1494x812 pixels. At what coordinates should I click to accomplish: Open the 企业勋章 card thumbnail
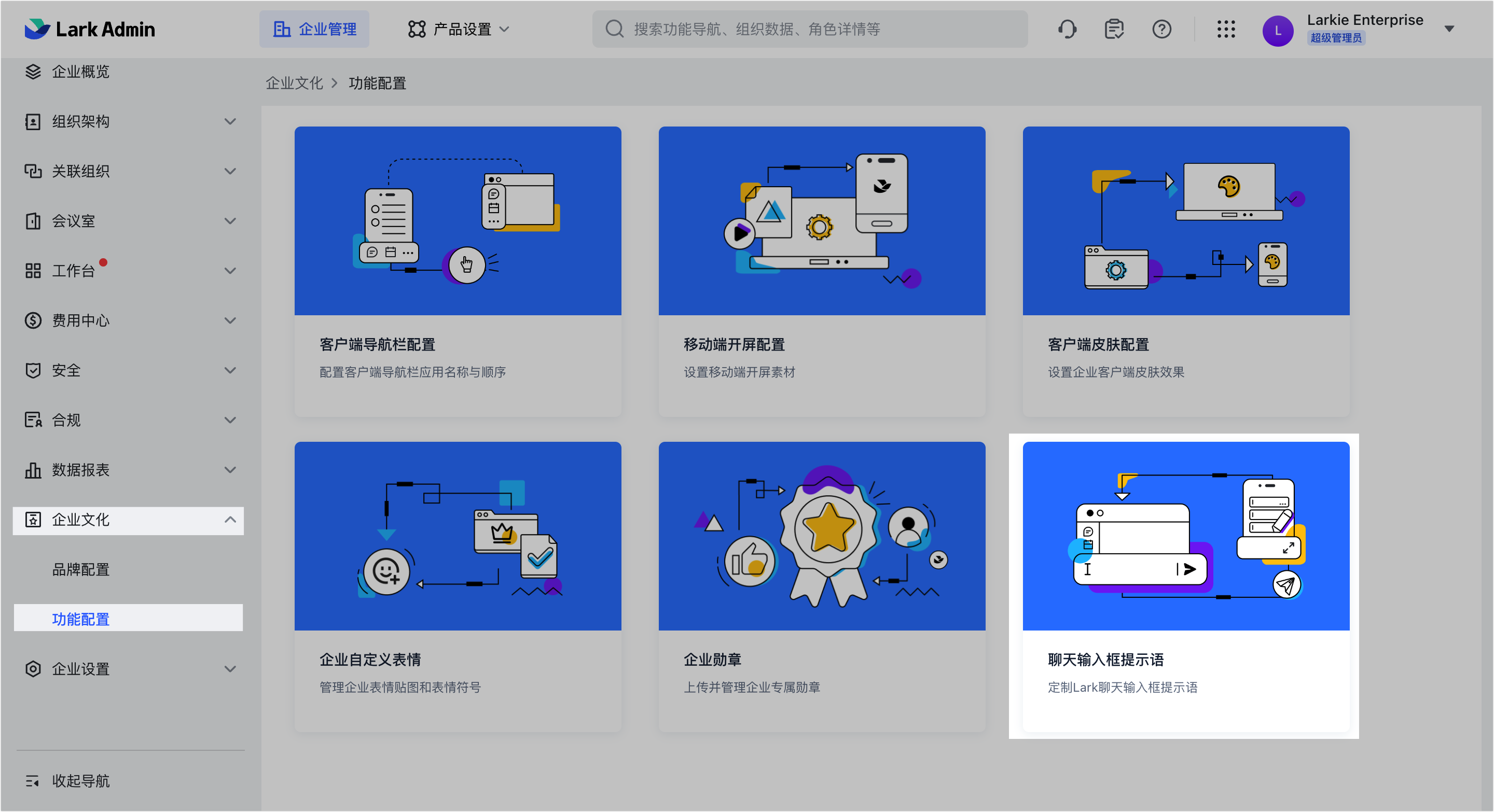coord(821,535)
